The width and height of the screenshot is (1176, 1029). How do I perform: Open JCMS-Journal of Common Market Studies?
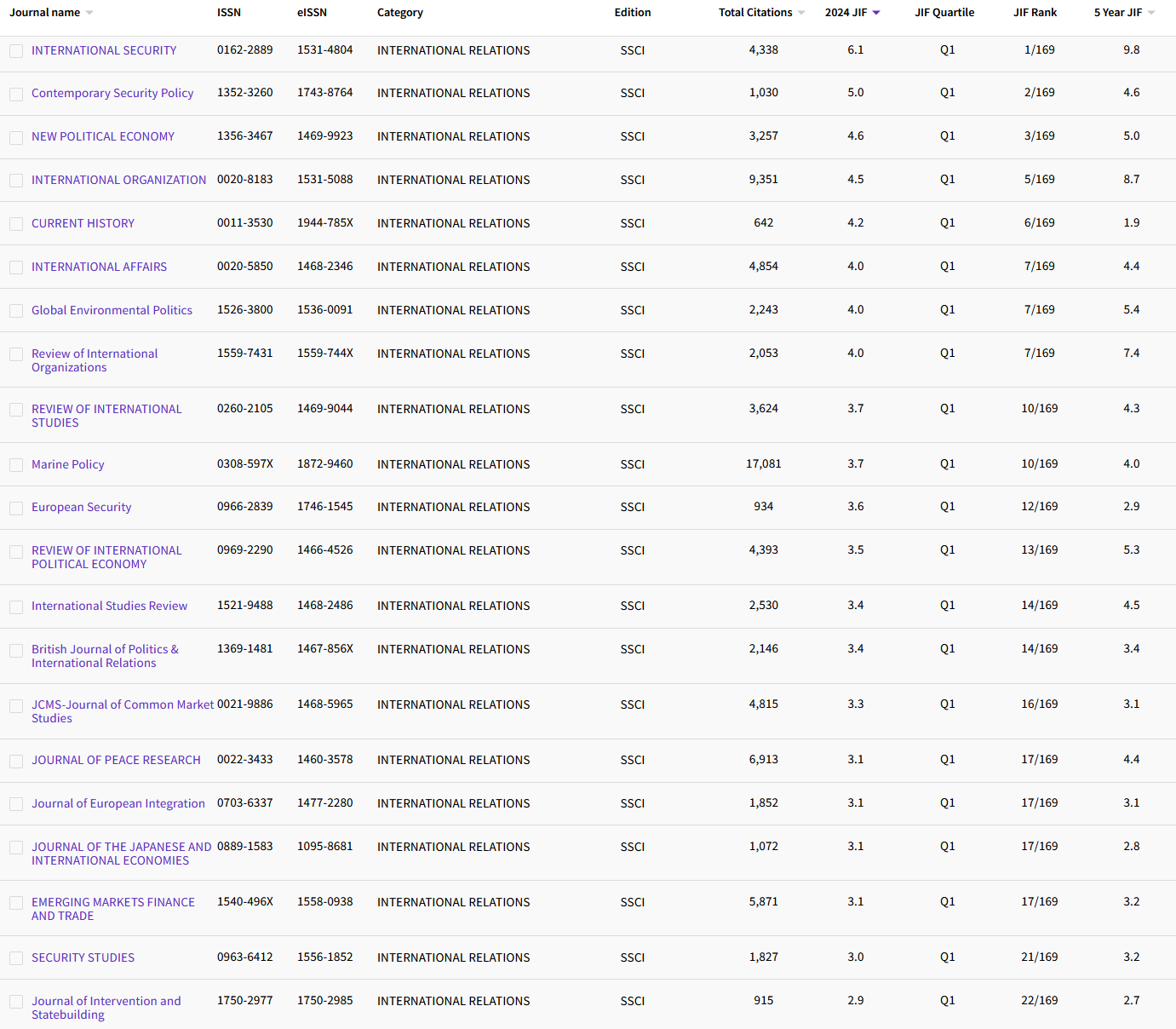coord(123,711)
